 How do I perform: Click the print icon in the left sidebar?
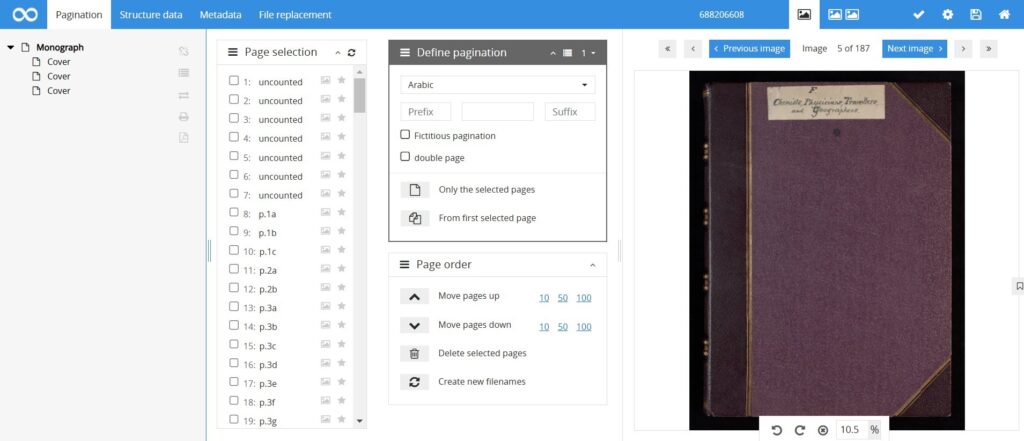point(184,117)
